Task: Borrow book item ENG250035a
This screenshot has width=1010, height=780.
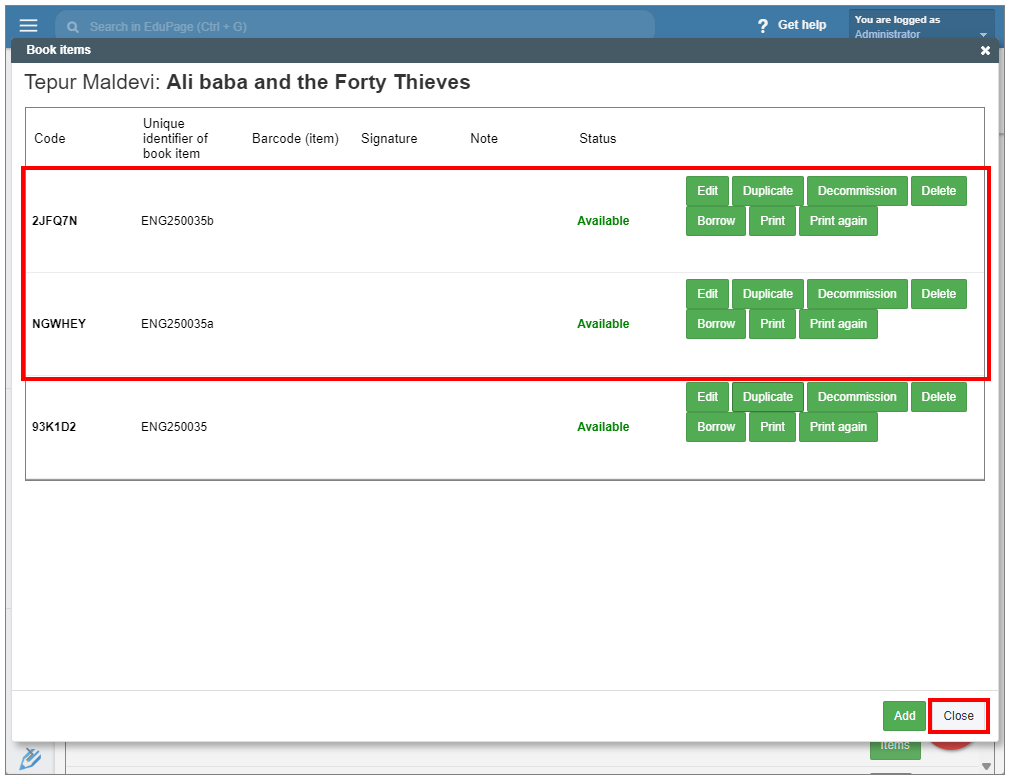Action: pyautogui.click(x=715, y=324)
